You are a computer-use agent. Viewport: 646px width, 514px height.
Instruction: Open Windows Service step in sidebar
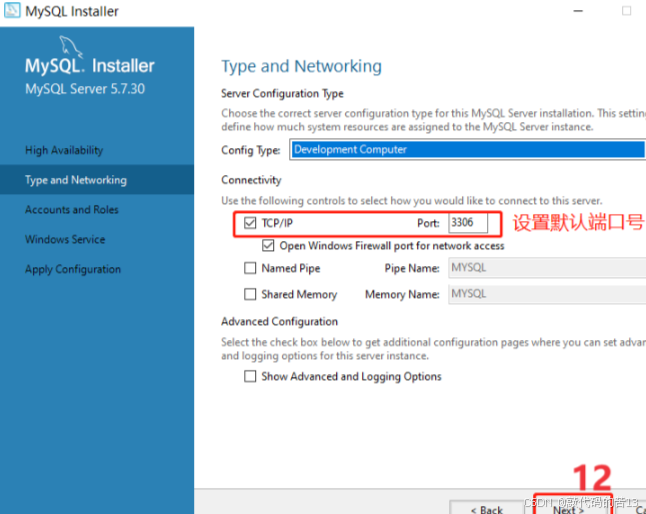(x=97, y=239)
